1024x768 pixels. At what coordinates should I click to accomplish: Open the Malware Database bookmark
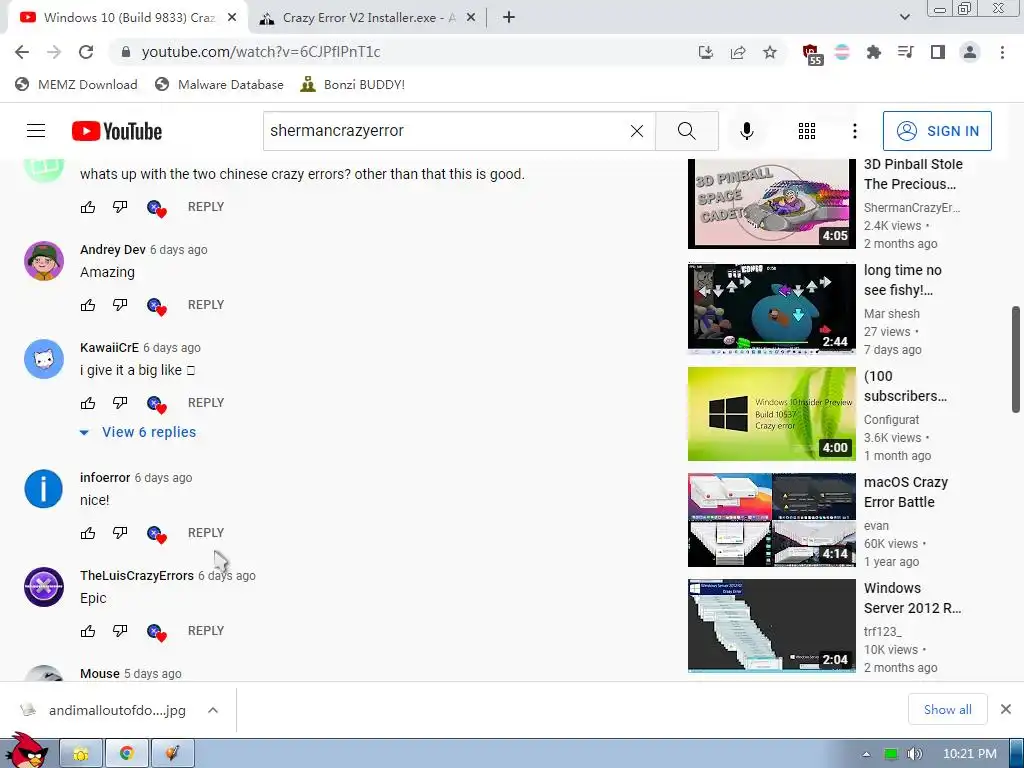click(x=219, y=84)
